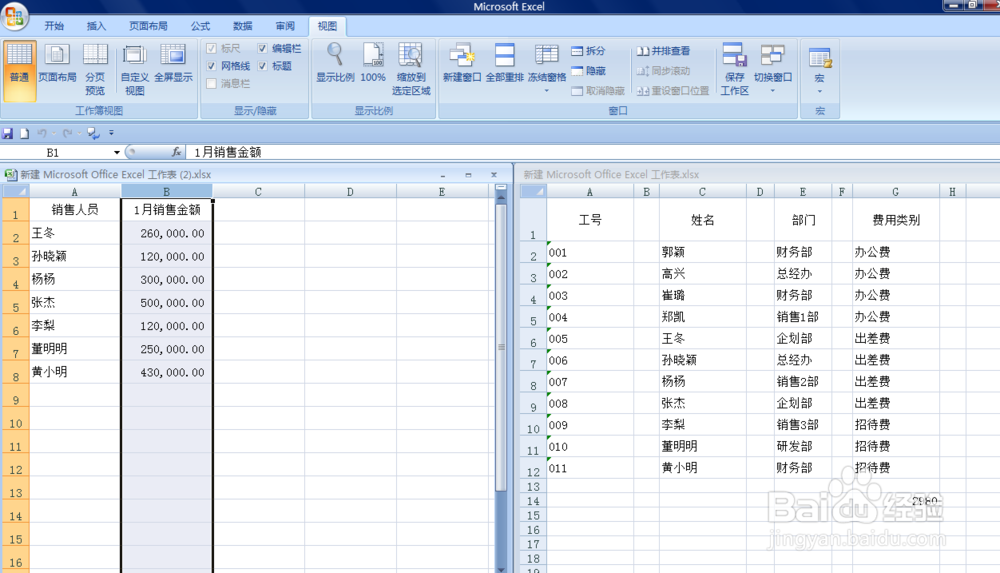The width and height of the screenshot is (1000, 573).
Task: Select column B header in left workbook
Action: pyautogui.click(x=166, y=191)
